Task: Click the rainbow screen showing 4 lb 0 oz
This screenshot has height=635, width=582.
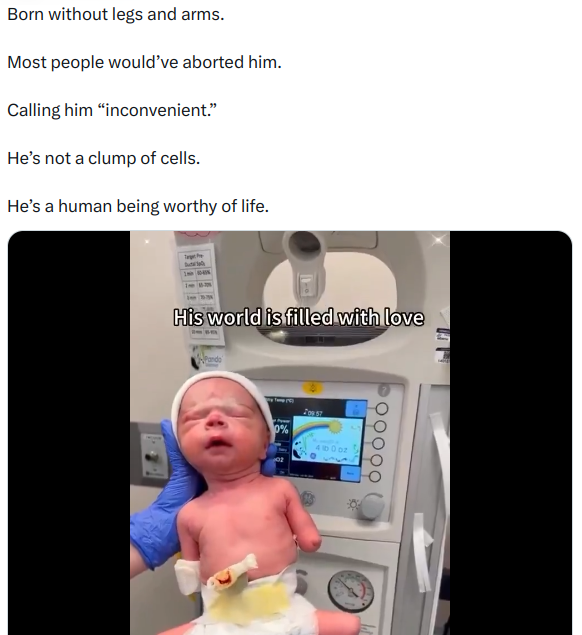Action: [x=326, y=442]
